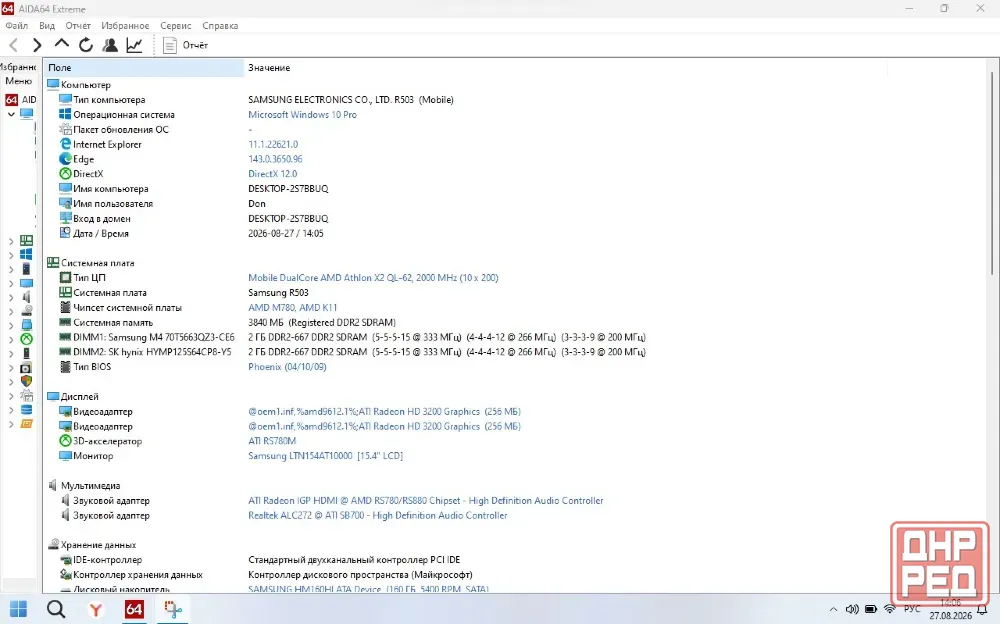Go forward with the toolbar right arrow
Screen dimensions: 1000x624
coord(37,45)
